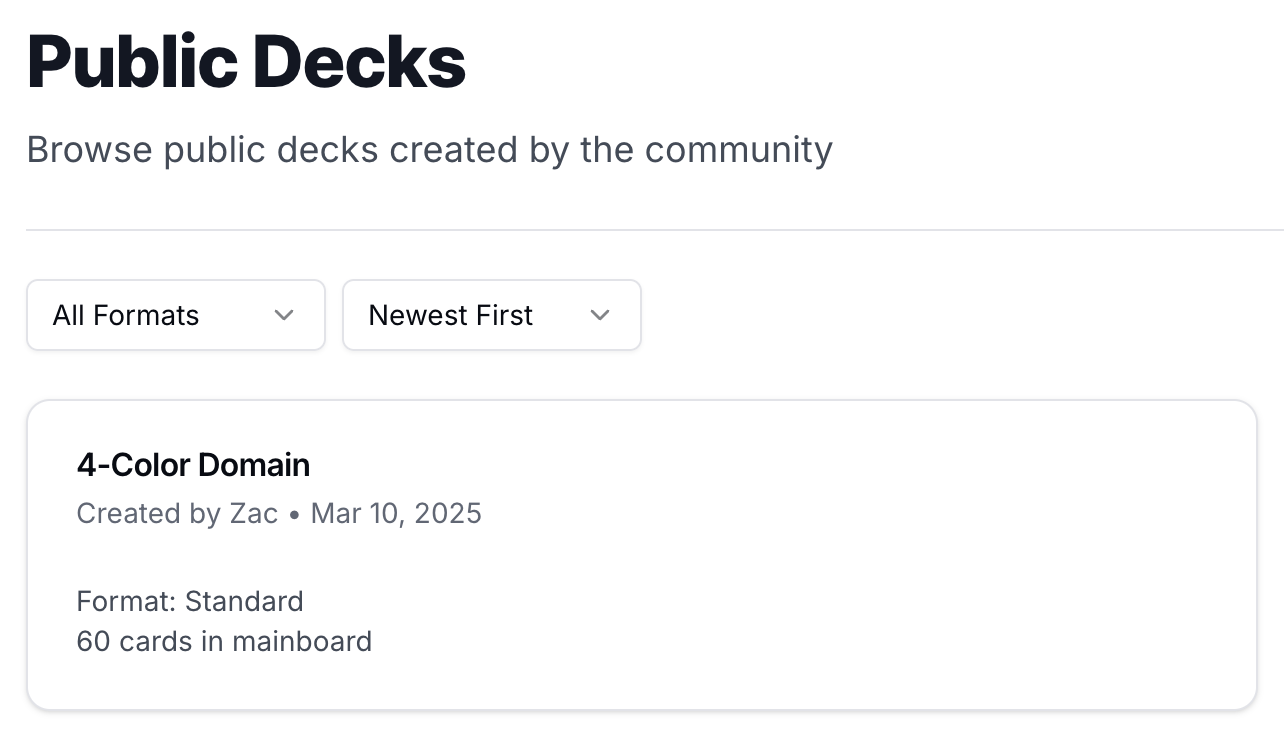Select the Mar 10, 2025 date text

396,513
